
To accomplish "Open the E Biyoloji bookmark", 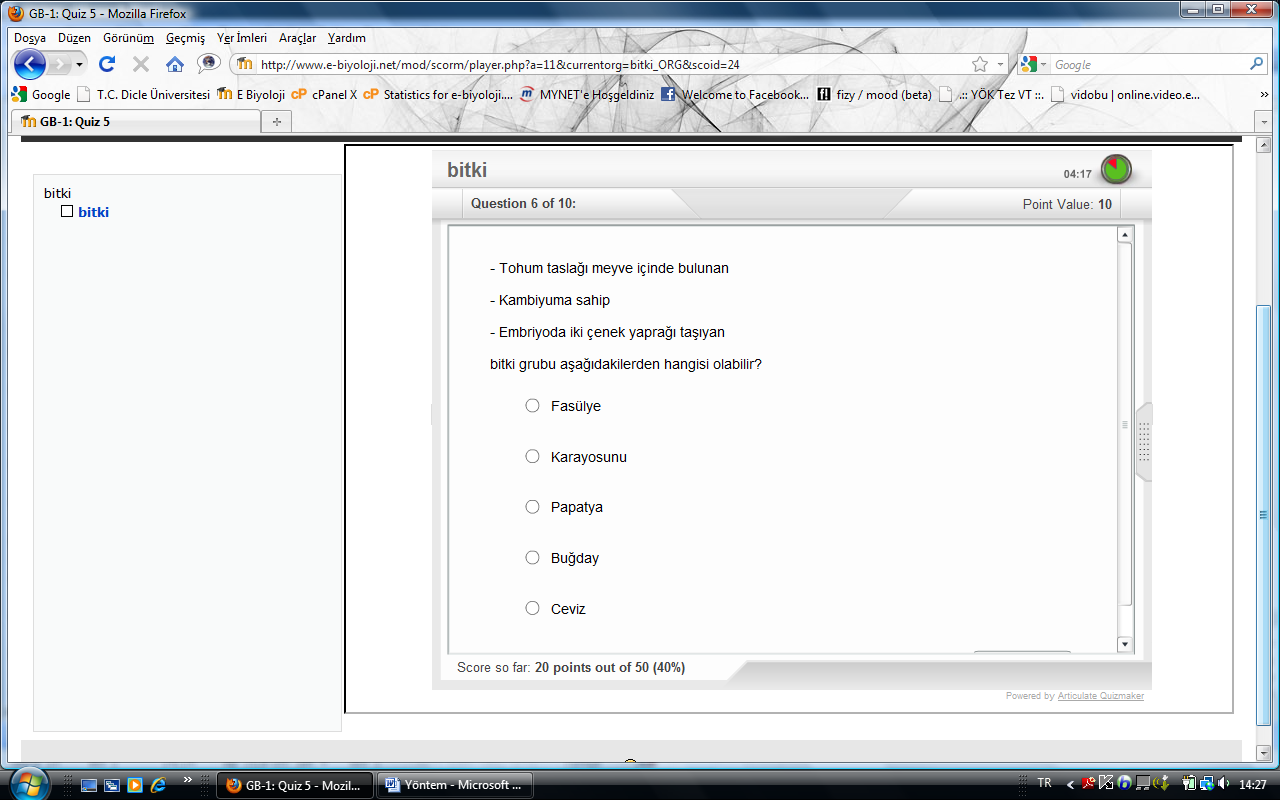I will pyautogui.click(x=251, y=95).
